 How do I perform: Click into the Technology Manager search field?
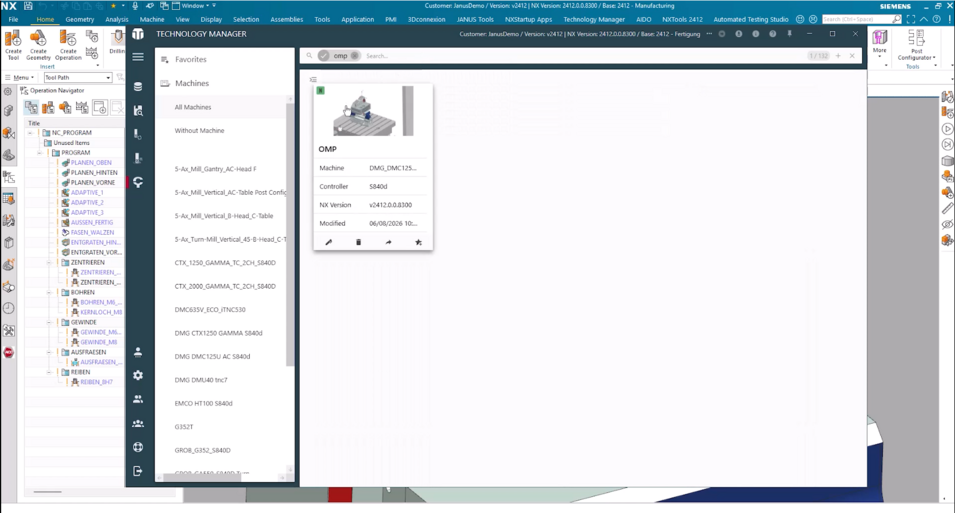(585, 55)
